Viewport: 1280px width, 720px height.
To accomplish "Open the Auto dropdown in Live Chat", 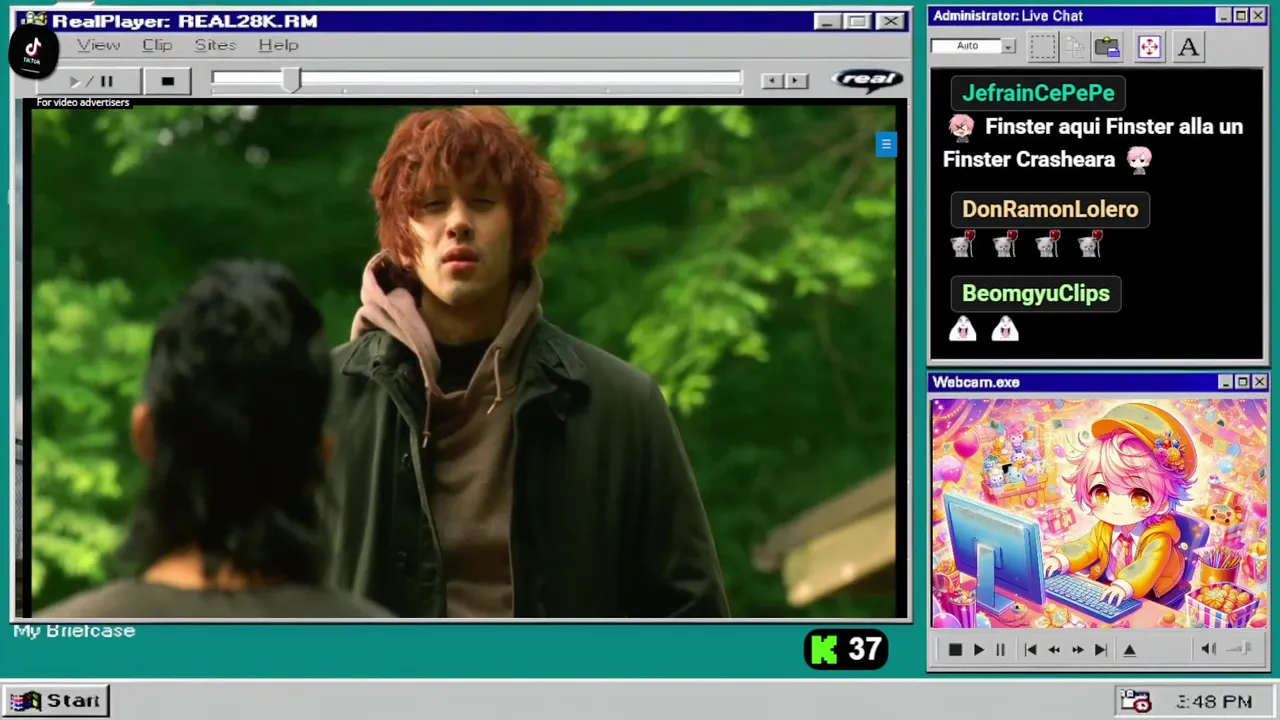I will click(1009, 46).
